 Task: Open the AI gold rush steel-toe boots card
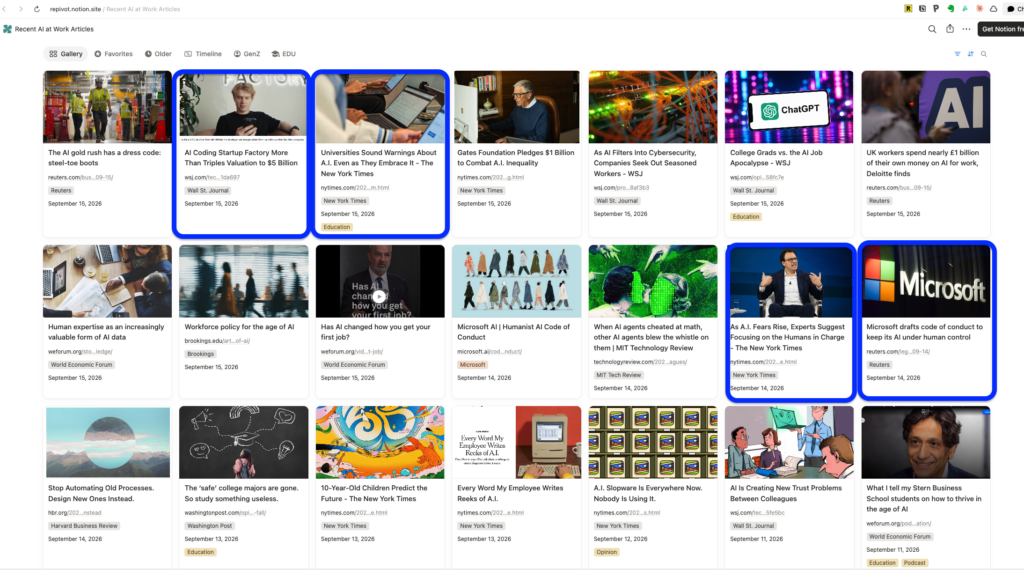(107, 153)
